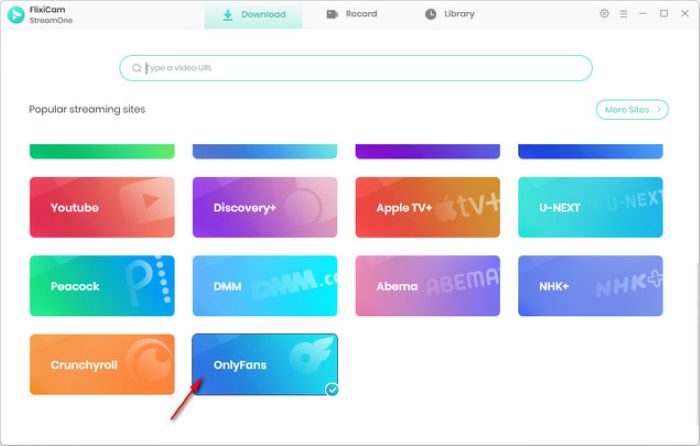This screenshot has height=446, width=700.
Task: Click the search magnifier icon
Action: (137, 68)
